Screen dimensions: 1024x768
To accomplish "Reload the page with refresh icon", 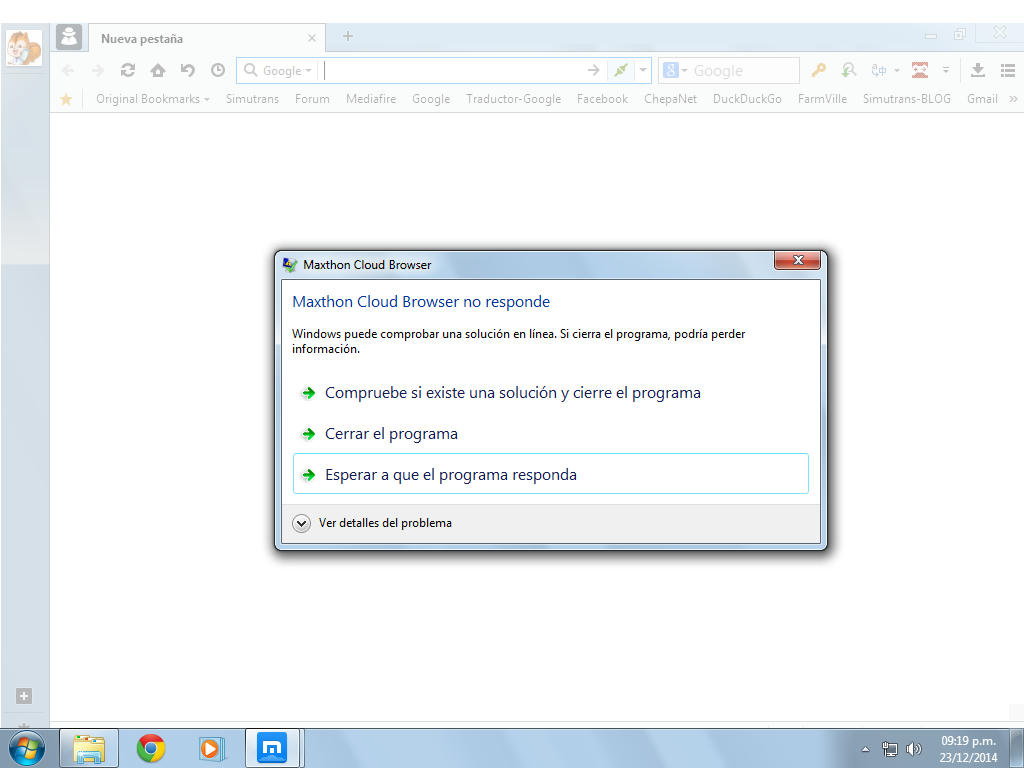I will click(x=128, y=70).
